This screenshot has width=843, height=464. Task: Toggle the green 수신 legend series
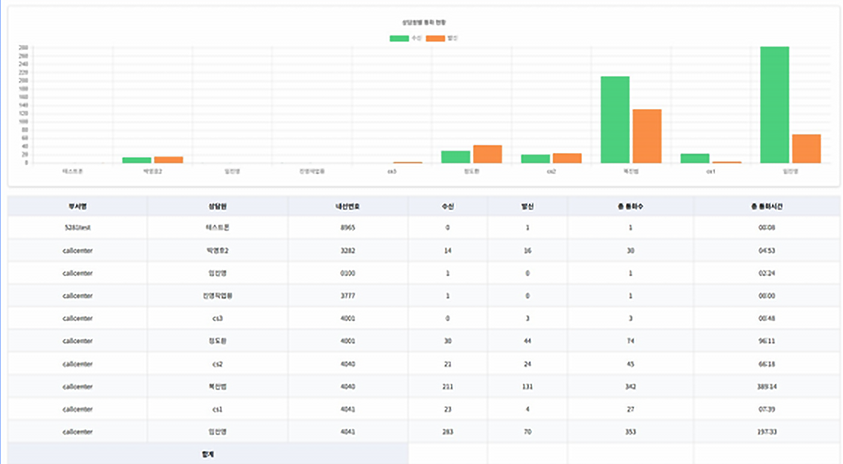click(x=406, y=38)
